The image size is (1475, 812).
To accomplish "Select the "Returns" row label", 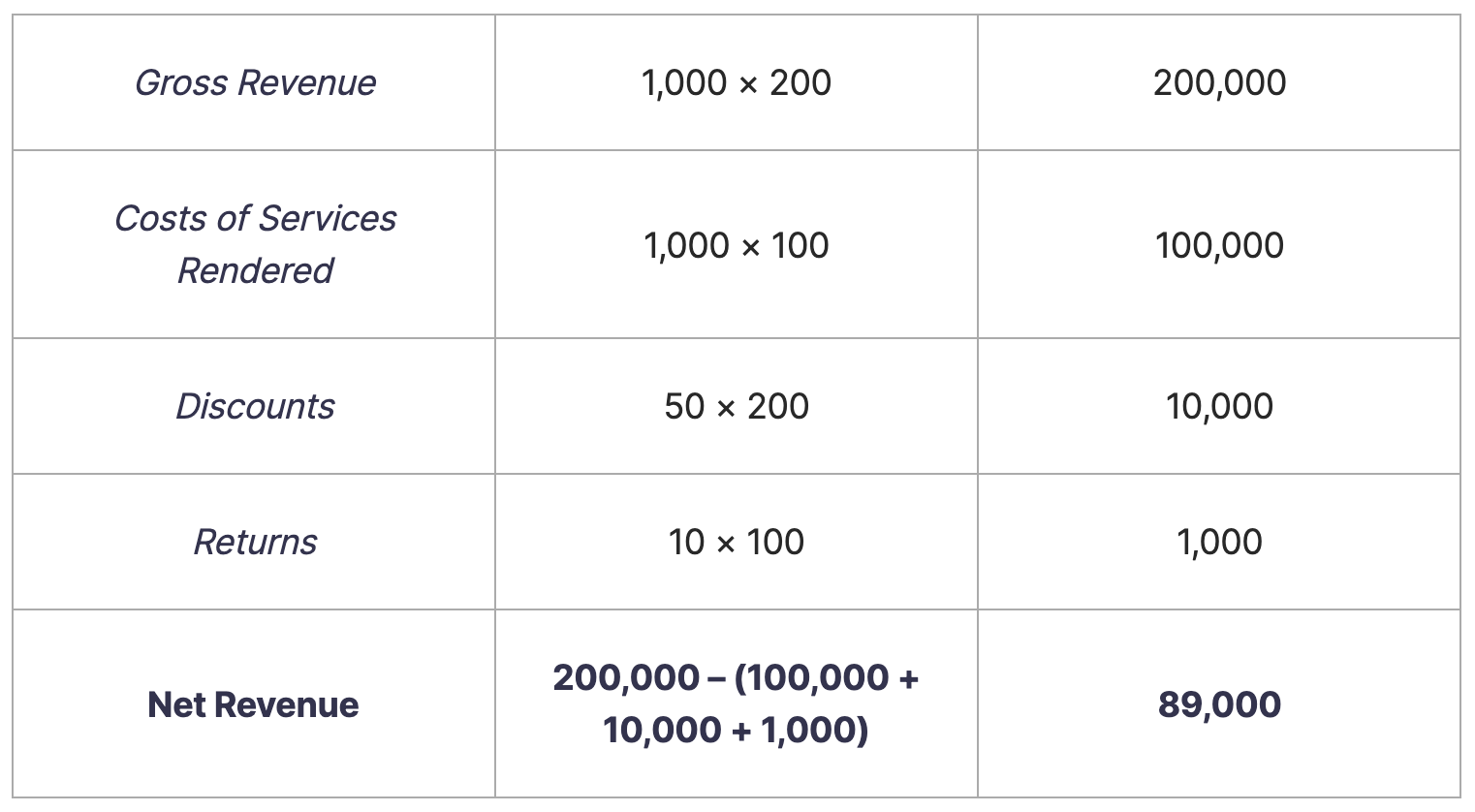I will click(255, 542).
